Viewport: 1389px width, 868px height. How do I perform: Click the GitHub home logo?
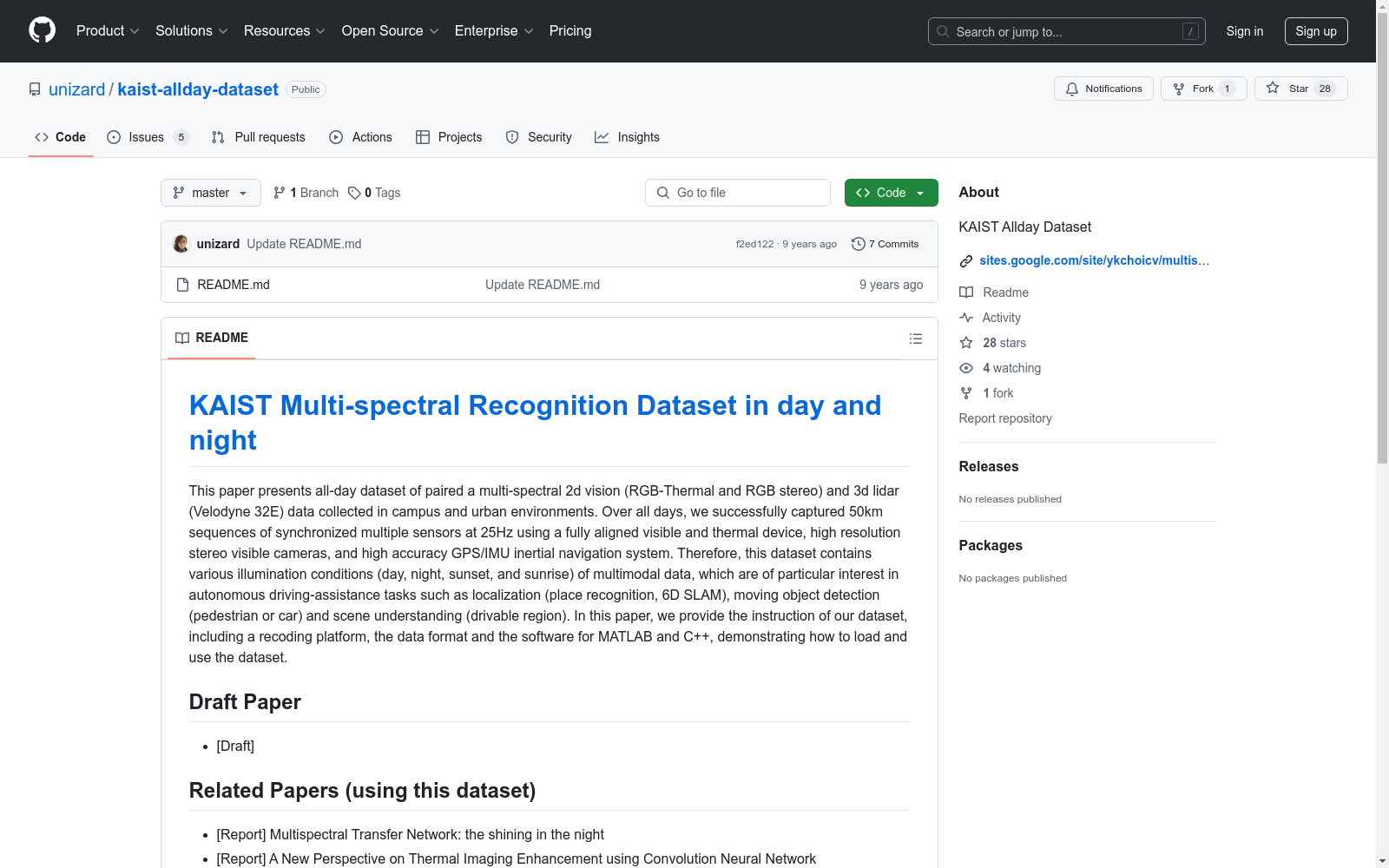pyautogui.click(x=42, y=30)
